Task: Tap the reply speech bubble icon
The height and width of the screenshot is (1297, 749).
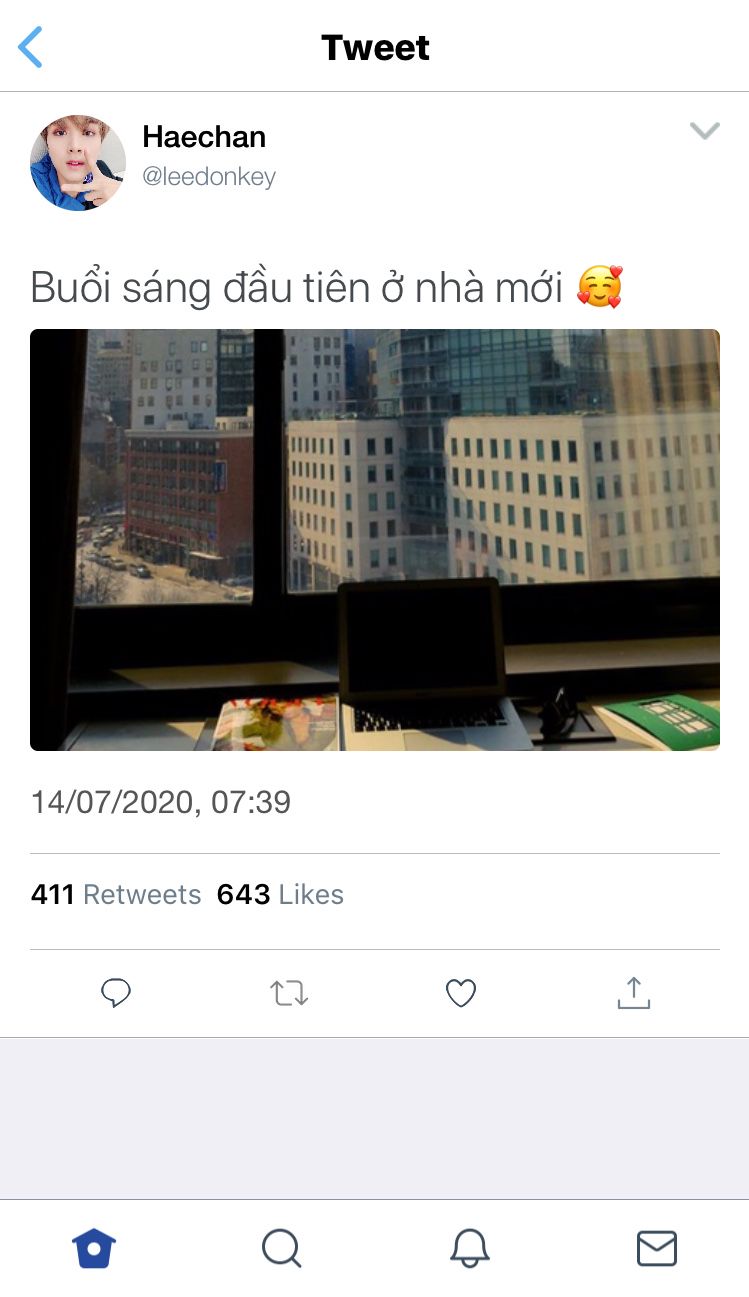Action: click(116, 993)
